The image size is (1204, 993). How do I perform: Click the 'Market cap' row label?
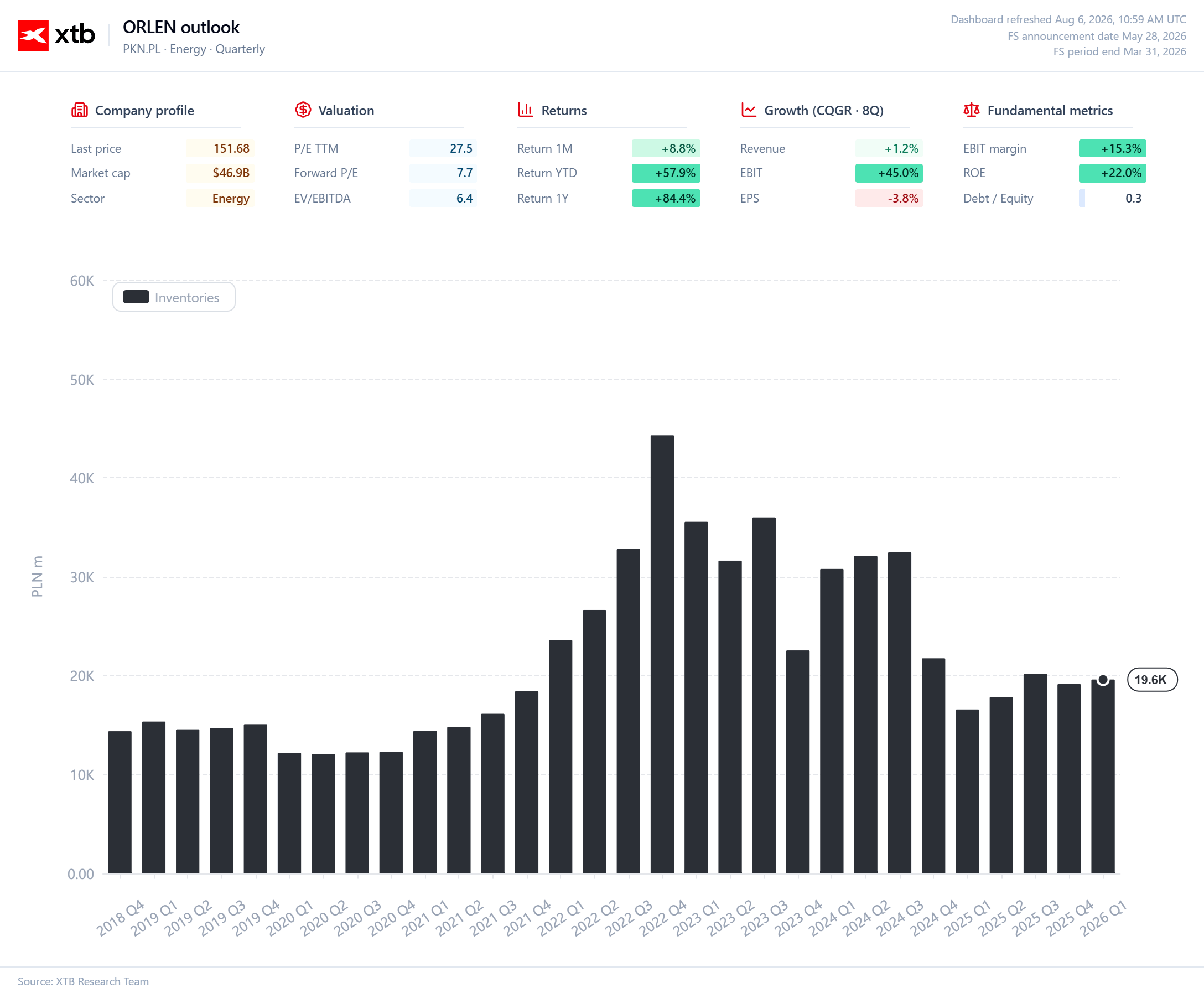101,173
